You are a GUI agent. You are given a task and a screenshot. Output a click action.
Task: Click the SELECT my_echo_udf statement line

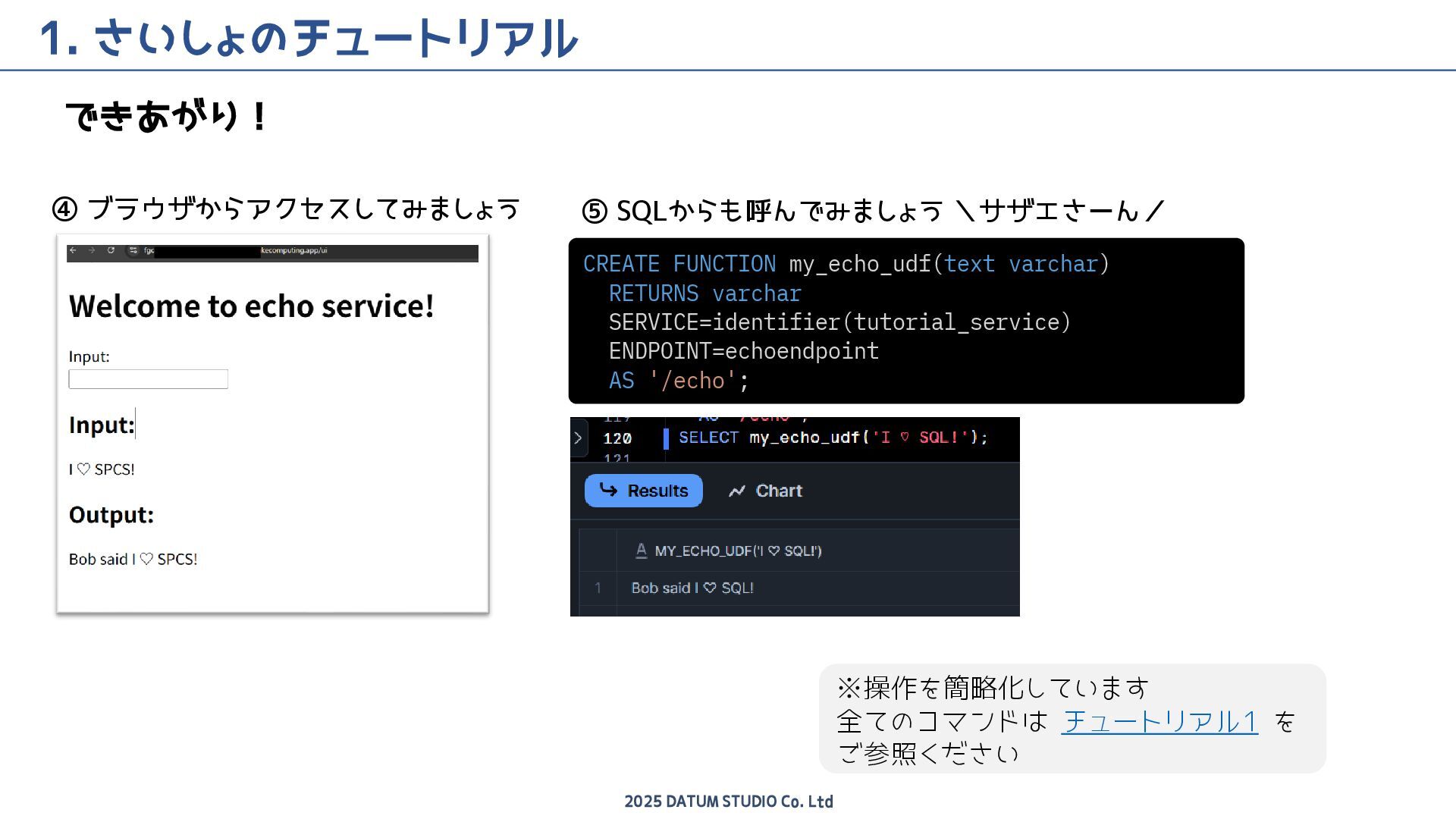click(x=832, y=438)
